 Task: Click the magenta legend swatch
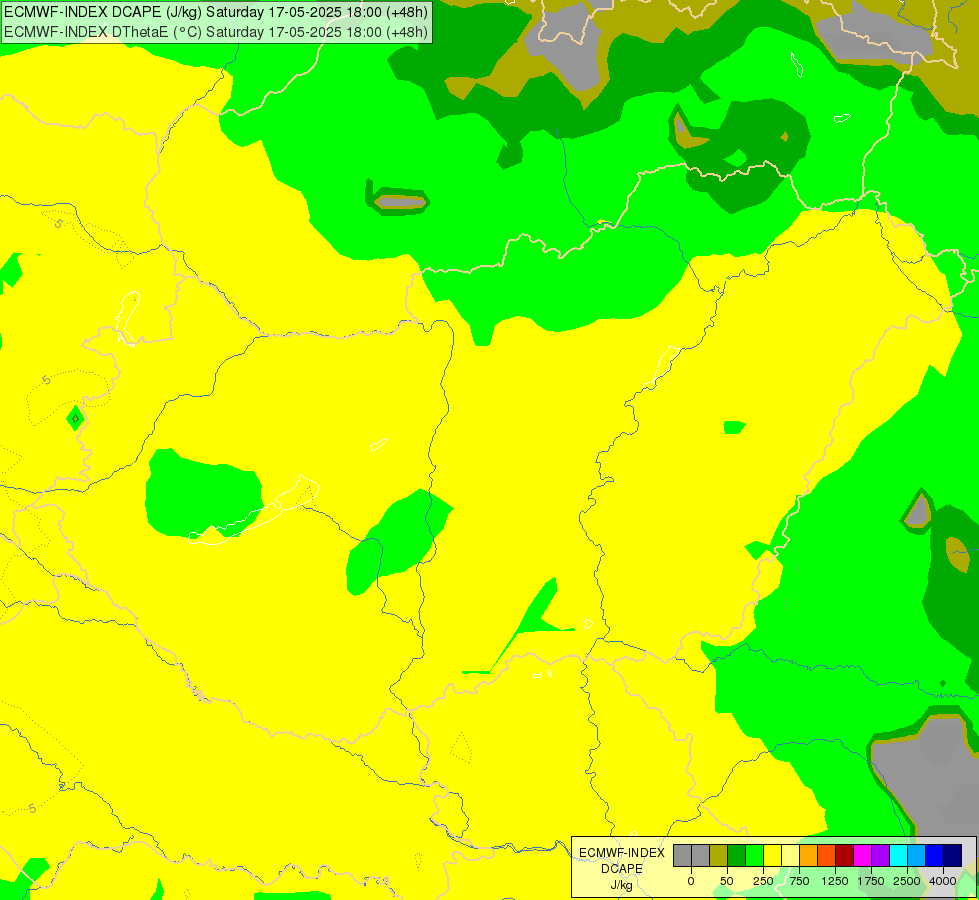[x=863, y=855]
